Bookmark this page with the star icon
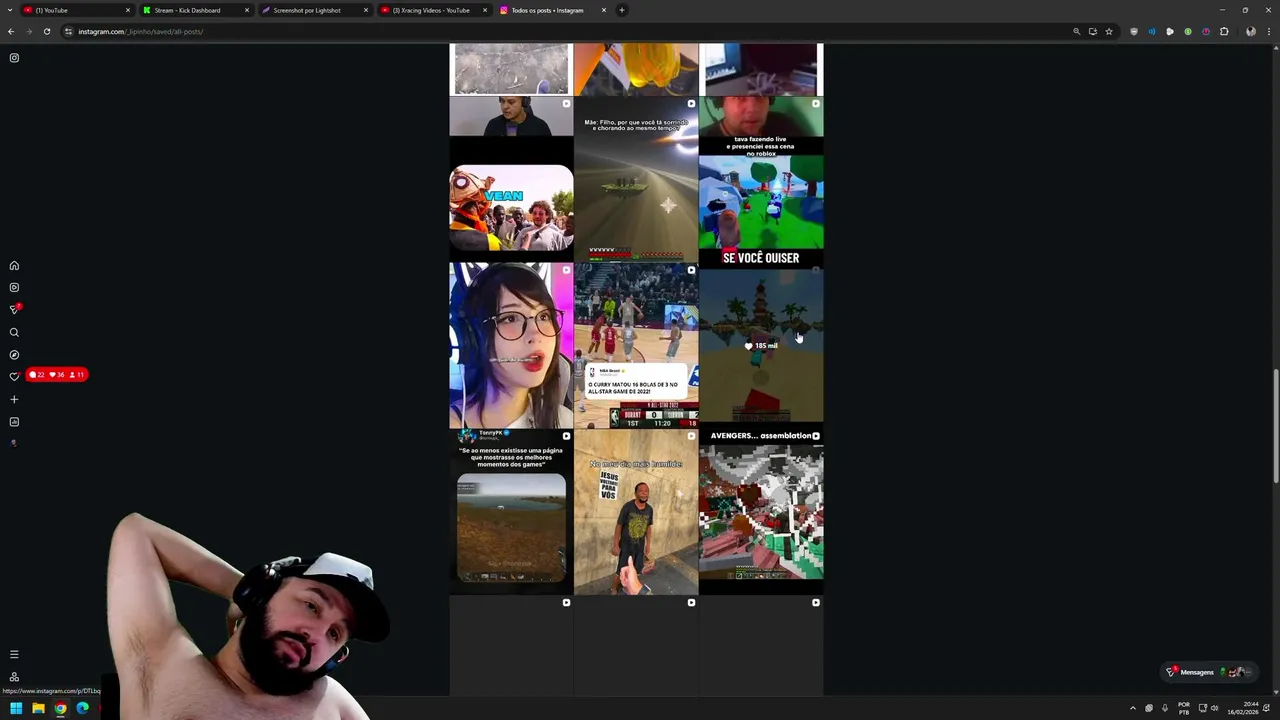This screenshot has width=1280, height=720. click(x=1109, y=31)
